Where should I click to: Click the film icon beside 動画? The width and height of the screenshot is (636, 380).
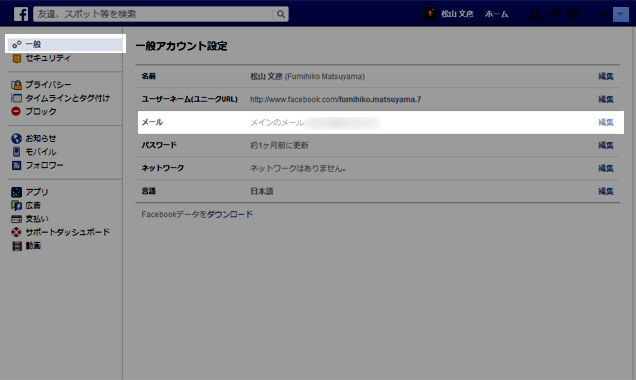point(17,246)
